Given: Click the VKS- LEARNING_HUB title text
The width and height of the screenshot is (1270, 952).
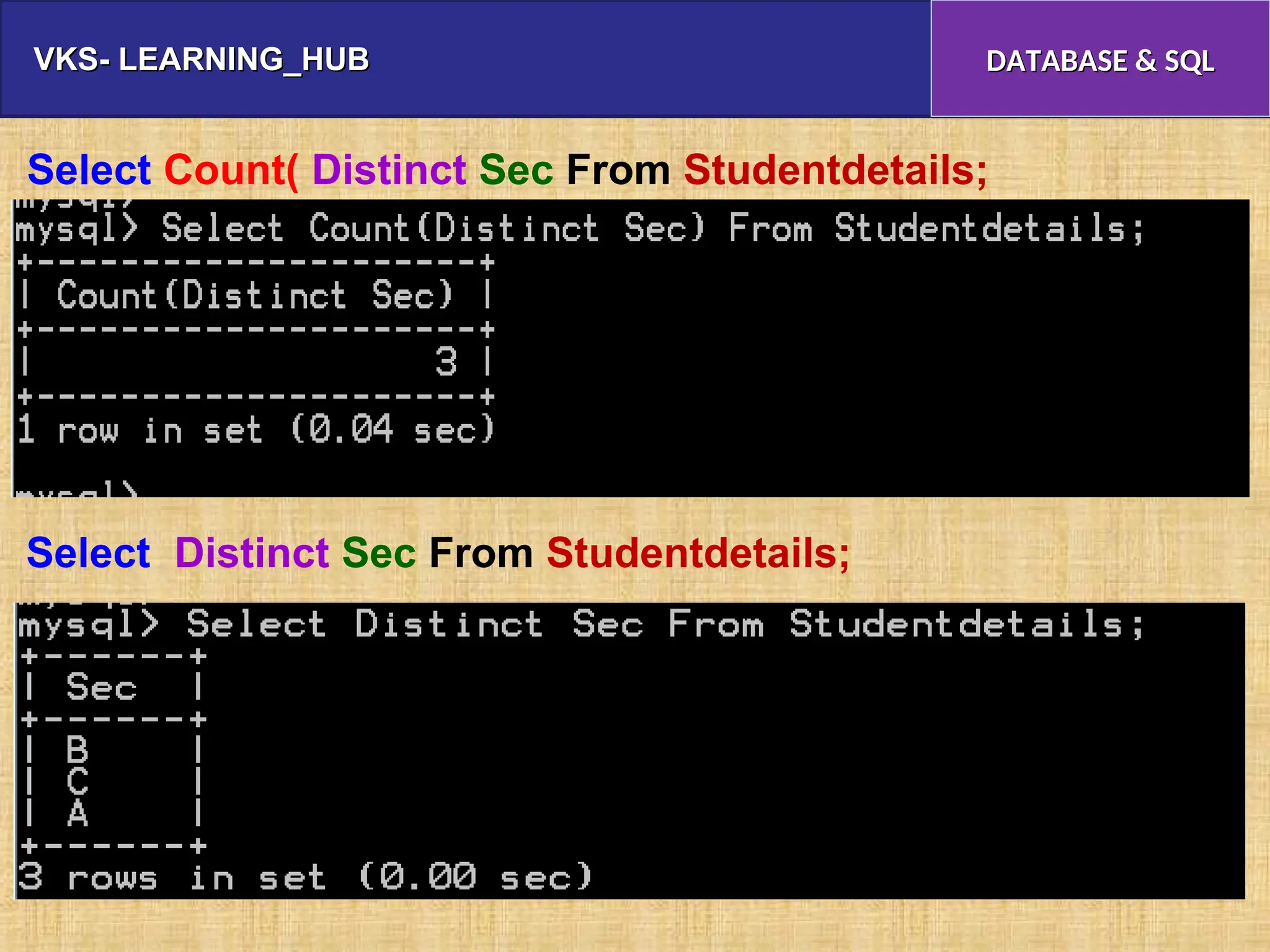Looking at the screenshot, I should [202, 60].
